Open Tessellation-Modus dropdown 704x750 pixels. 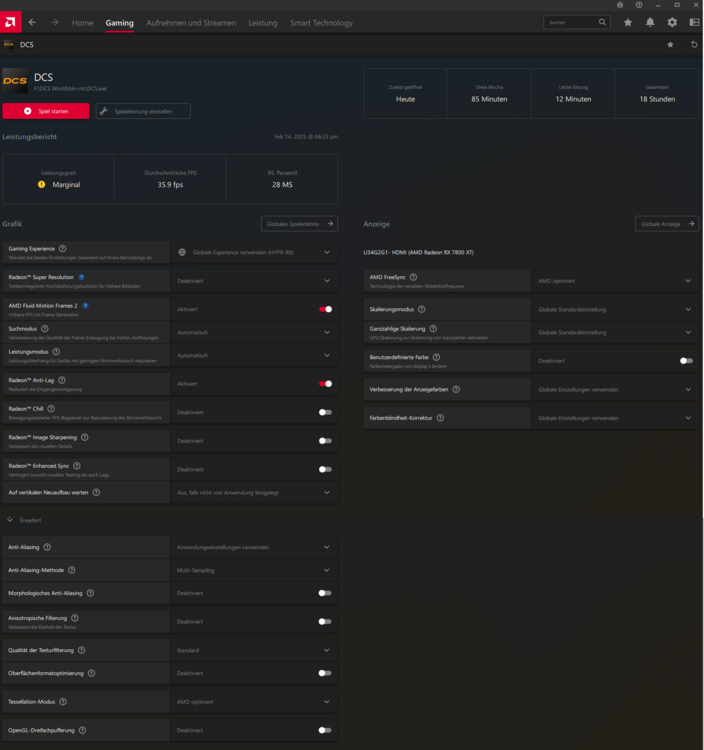coord(254,702)
